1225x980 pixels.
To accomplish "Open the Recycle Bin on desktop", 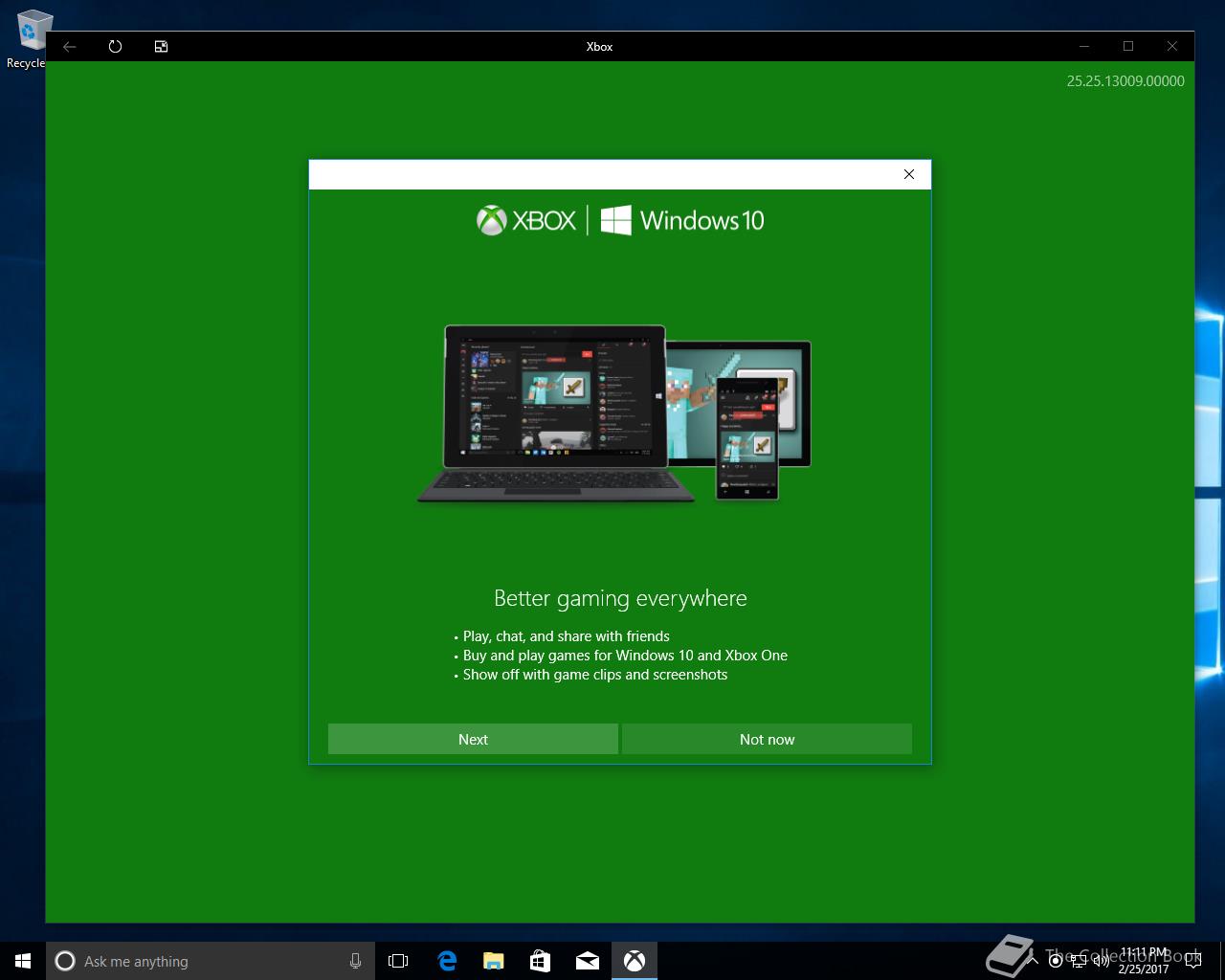I will pos(29,38).
